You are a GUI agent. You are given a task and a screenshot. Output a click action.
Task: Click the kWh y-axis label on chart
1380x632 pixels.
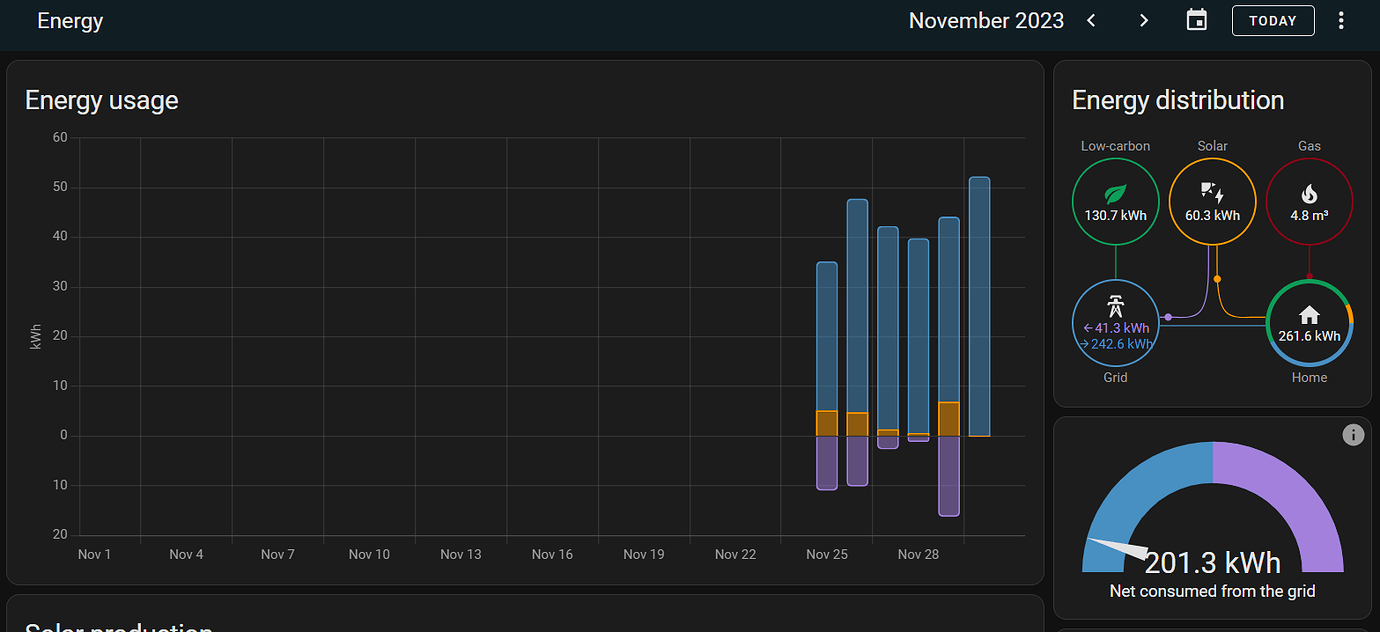pos(36,336)
